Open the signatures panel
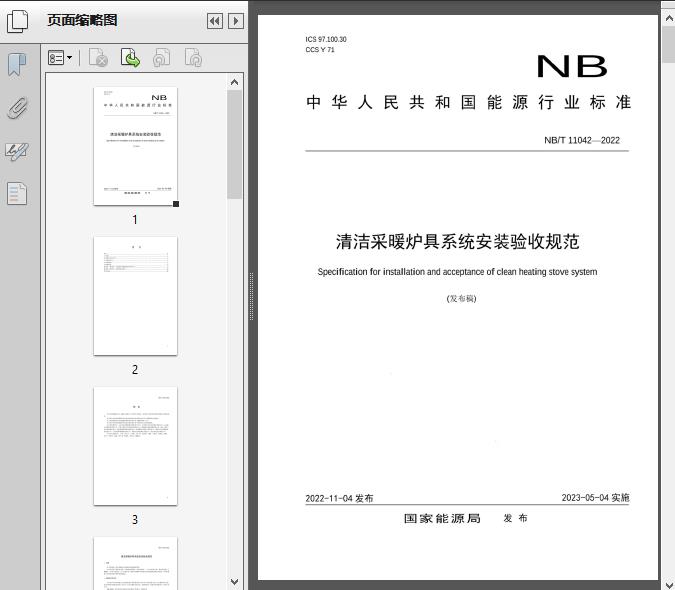The width and height of the screenshot is (675, 590). coord(17,151)
